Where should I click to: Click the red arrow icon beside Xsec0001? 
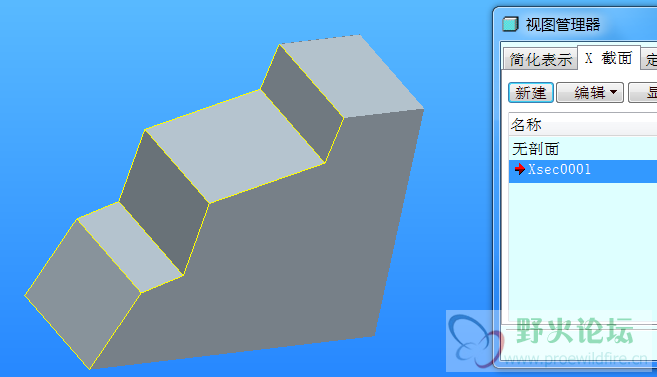(x=520, y=169)
